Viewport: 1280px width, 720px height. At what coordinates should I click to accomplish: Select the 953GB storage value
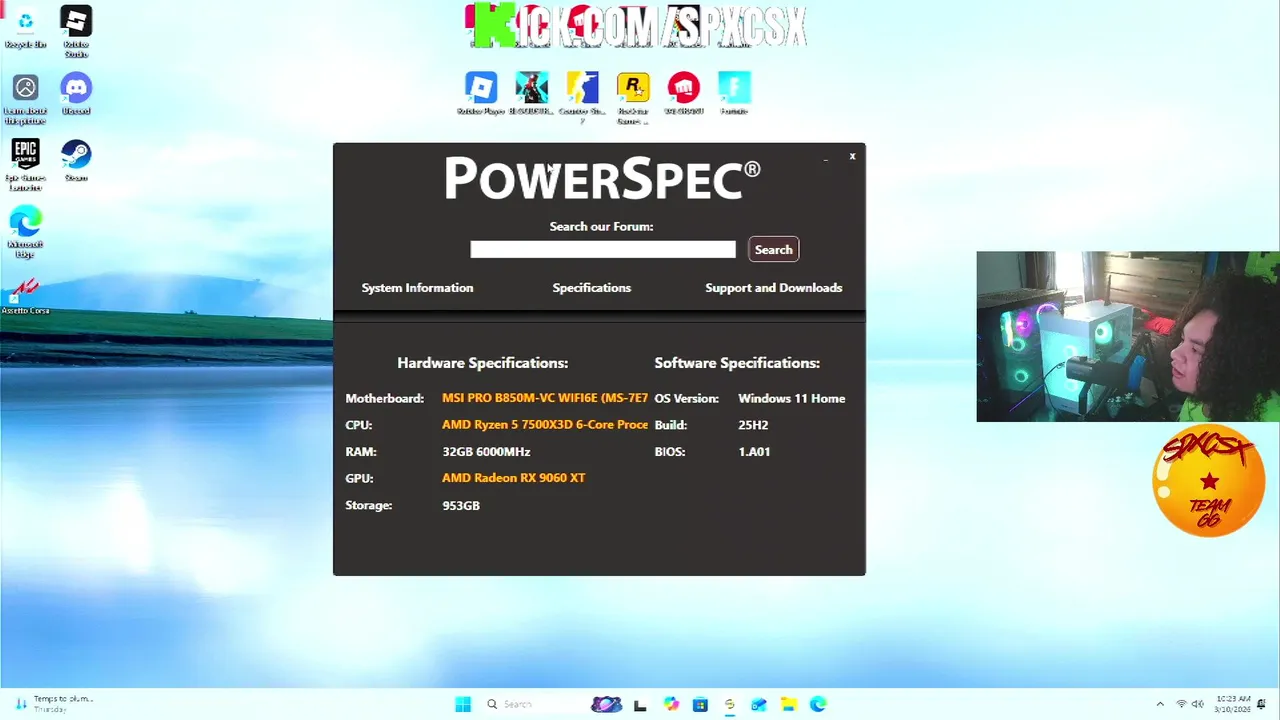pyautogui.click(x=461, y=506)
